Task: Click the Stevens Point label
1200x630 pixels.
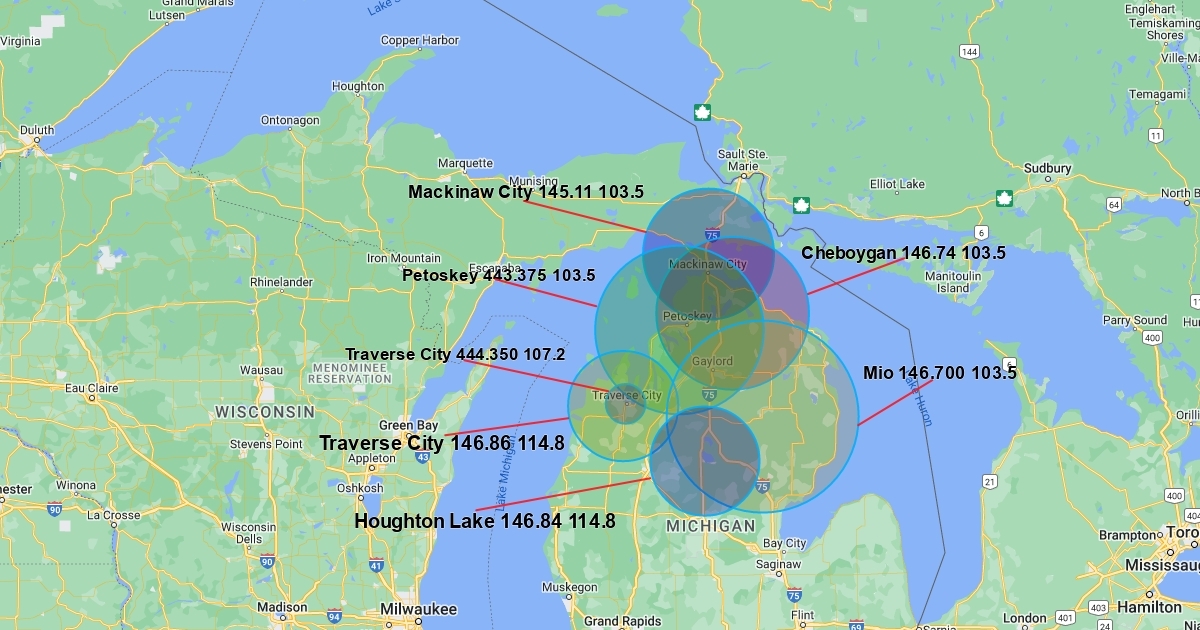Action: click(266, 444)
